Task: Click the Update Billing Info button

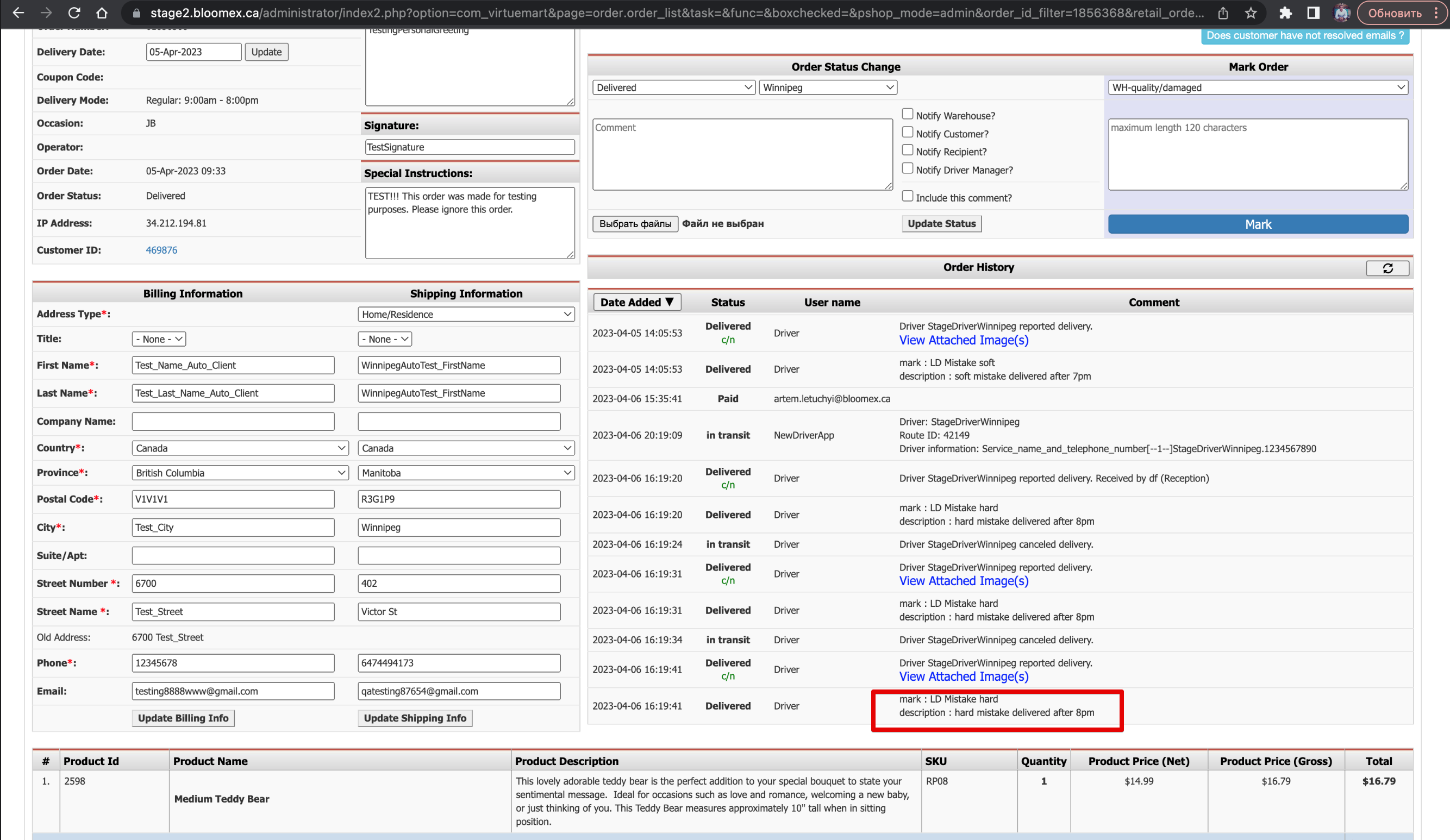Action: click(x=183, y=718)
